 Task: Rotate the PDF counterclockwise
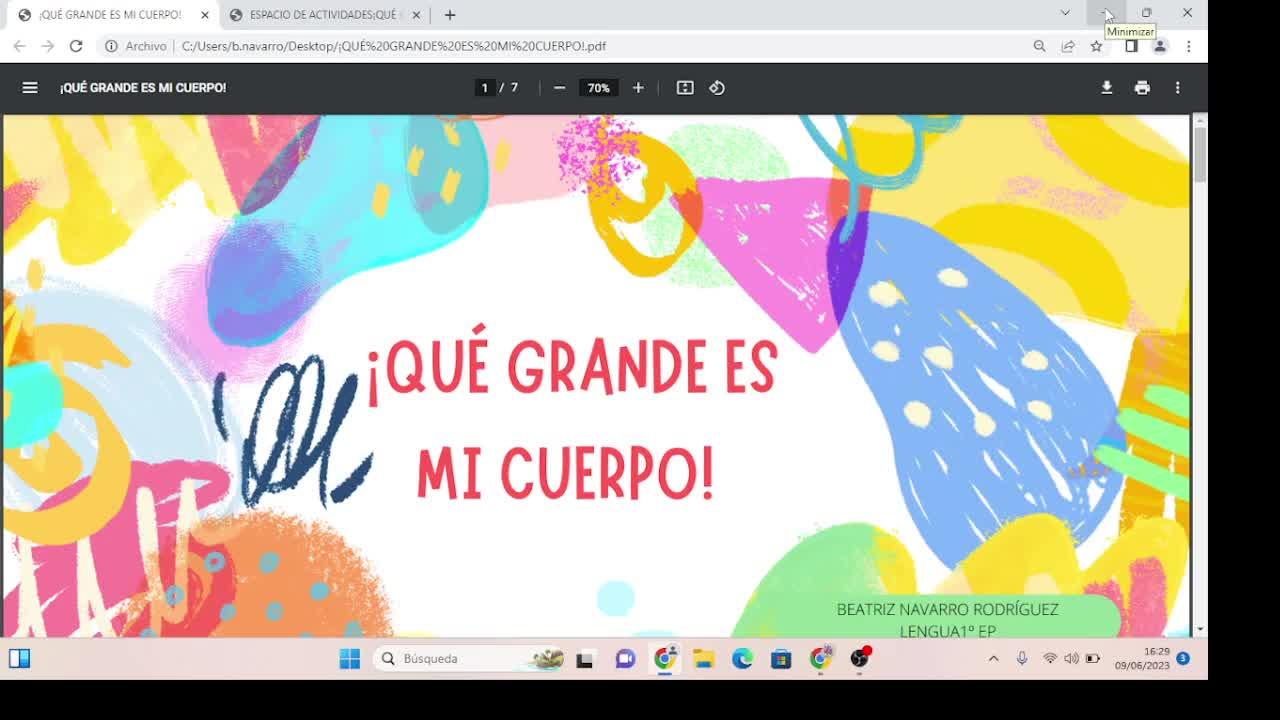pyautogui.click(x=717, y=88)
